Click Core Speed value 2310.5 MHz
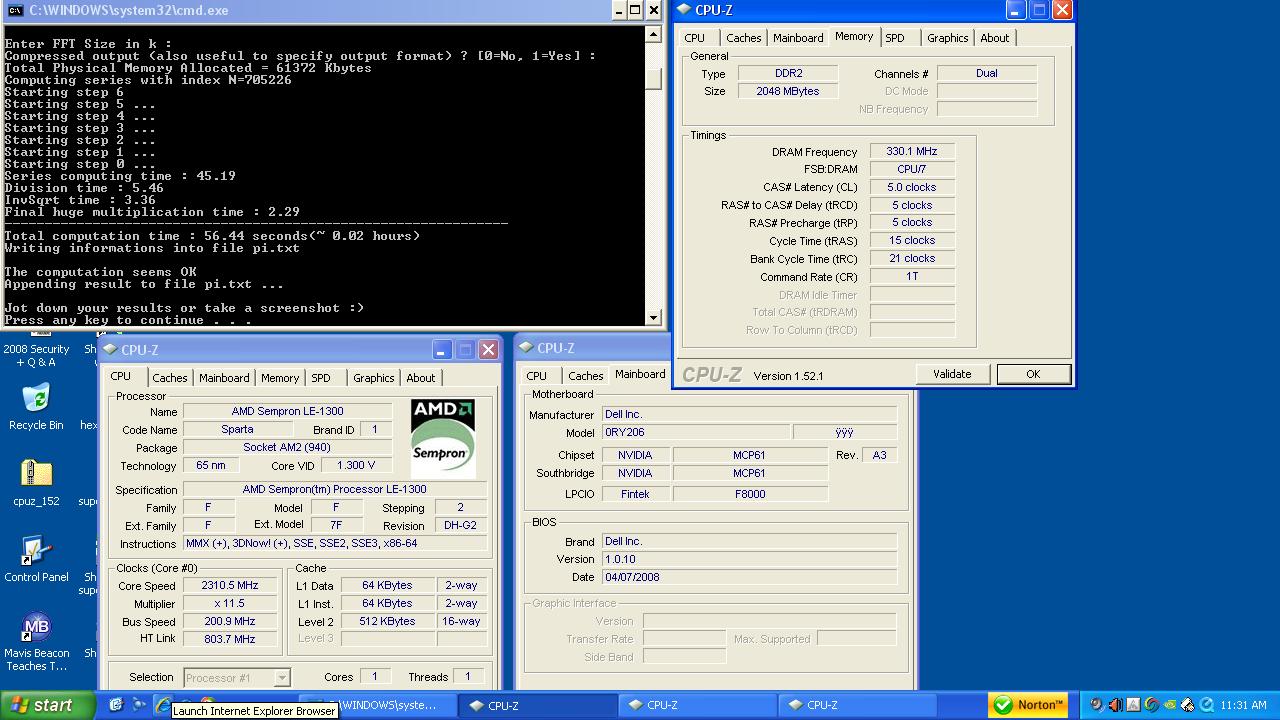1280x720 pixels. 230,586
